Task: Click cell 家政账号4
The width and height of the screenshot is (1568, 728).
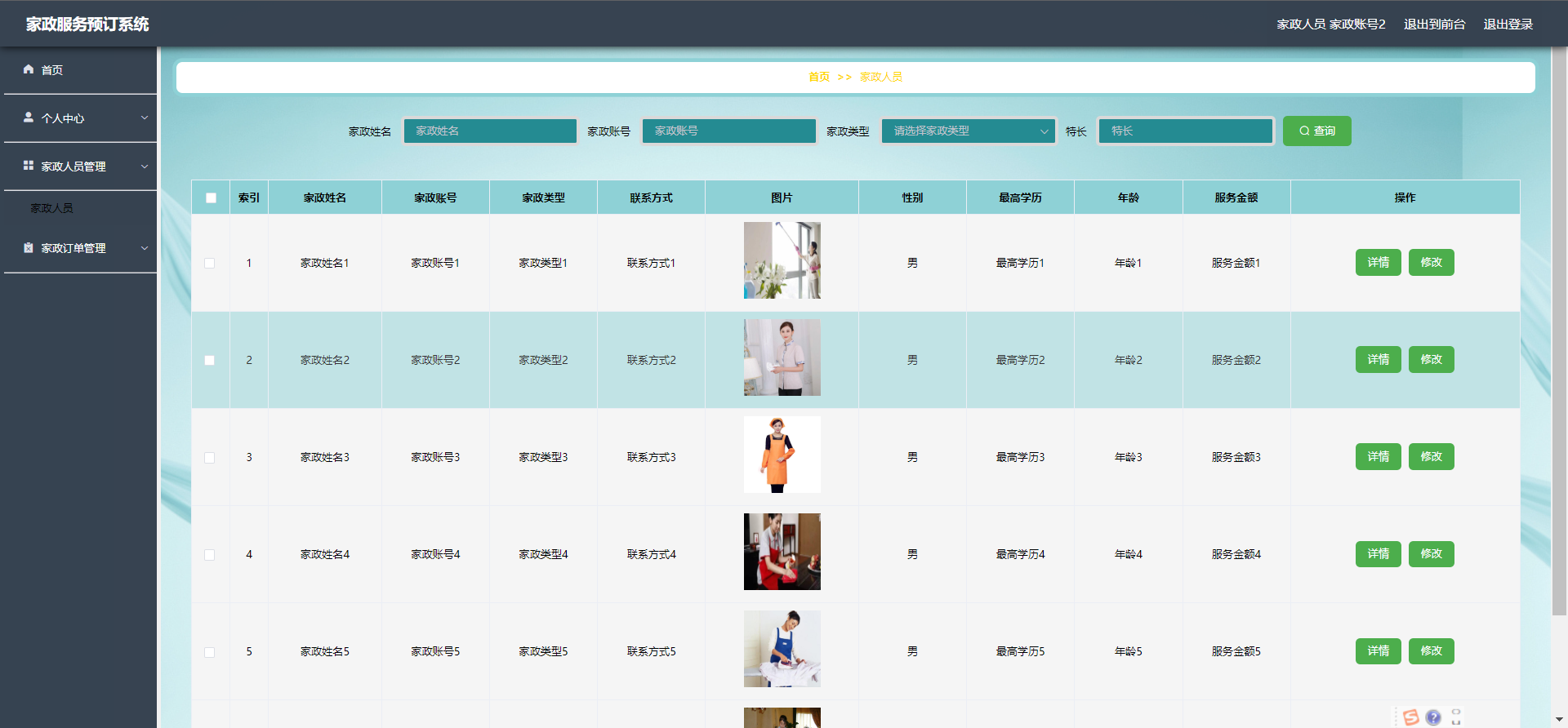Action: (435, 554)
